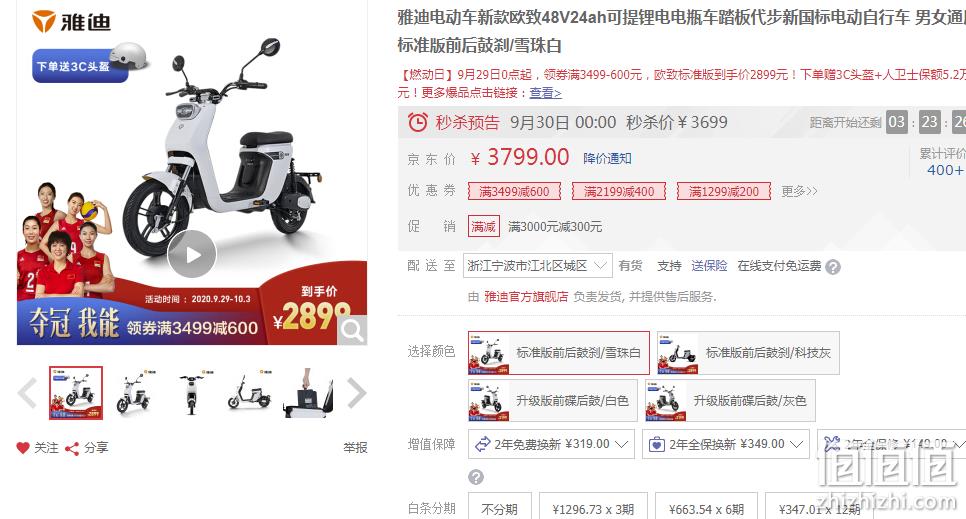
Task: Click the heart 关注 follow icon
Action: tap(23, 448)
